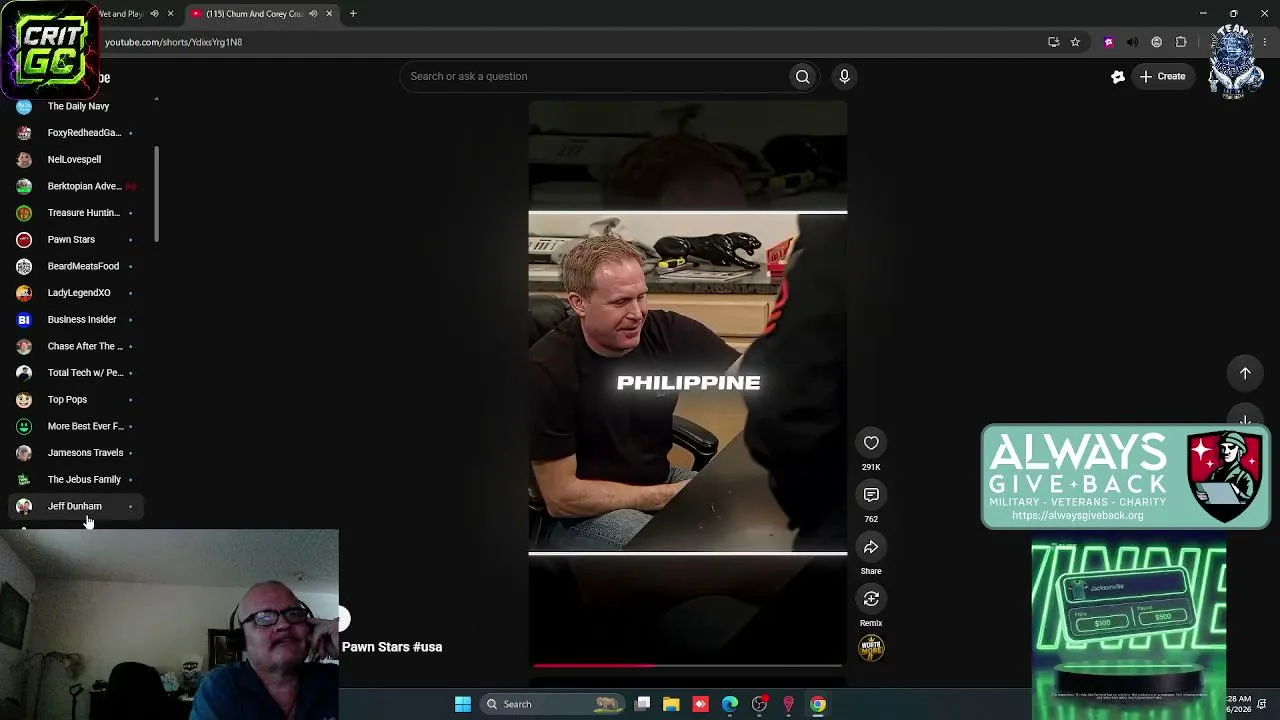Click the media control speaker icon in toolbar
This screenshot has height=720, width=1280.
(x=1132, y=42)
